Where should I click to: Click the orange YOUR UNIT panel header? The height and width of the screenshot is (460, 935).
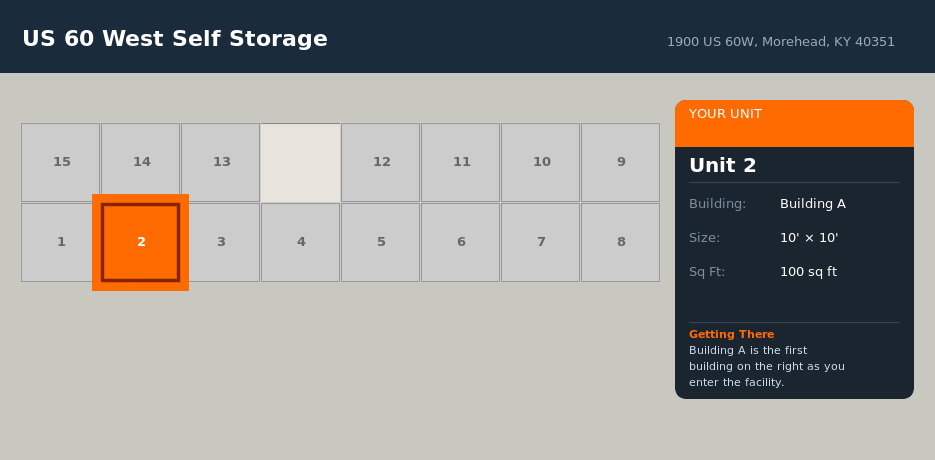pyautogui.click(x=794, y=123)
